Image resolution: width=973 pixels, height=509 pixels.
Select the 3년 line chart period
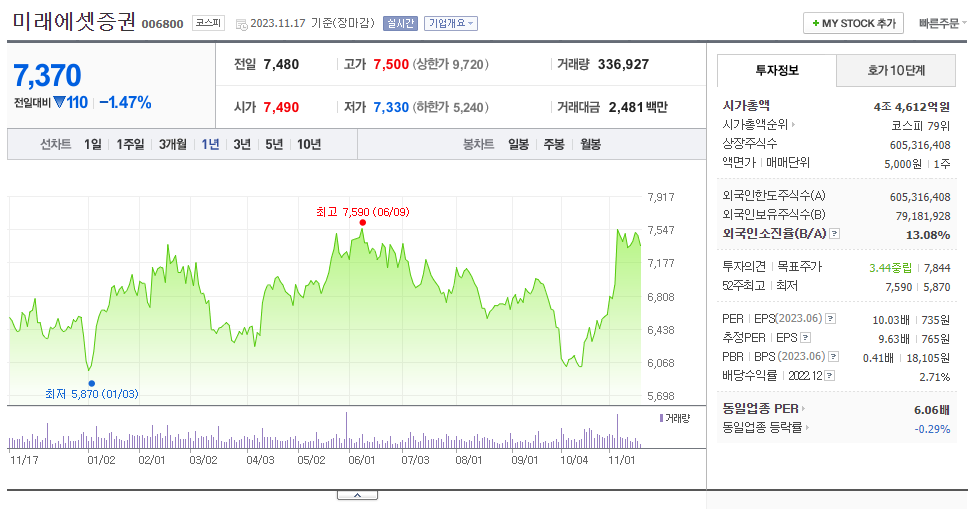click(242, 144)
